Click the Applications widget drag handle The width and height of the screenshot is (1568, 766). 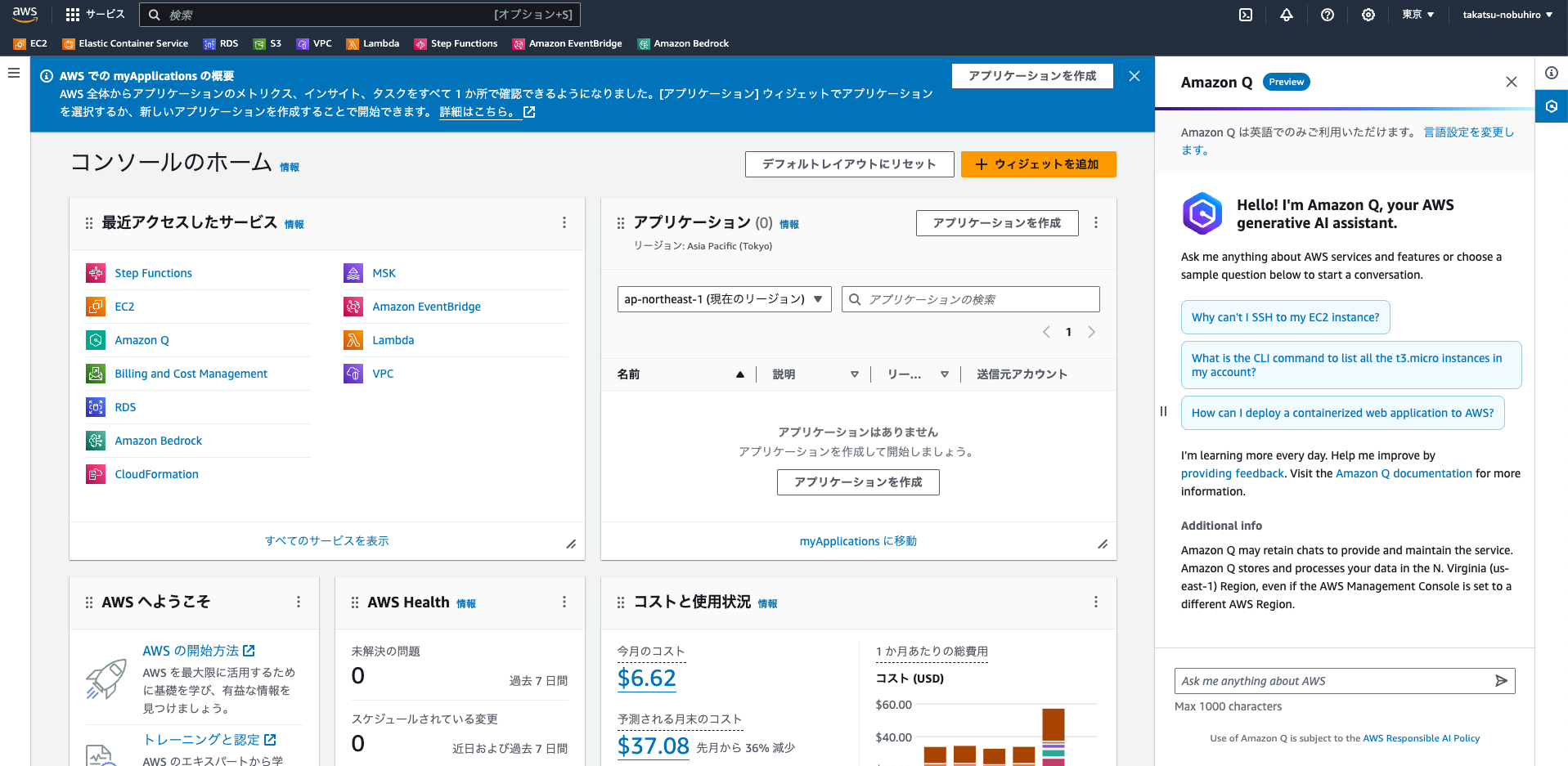pos(621,223)
